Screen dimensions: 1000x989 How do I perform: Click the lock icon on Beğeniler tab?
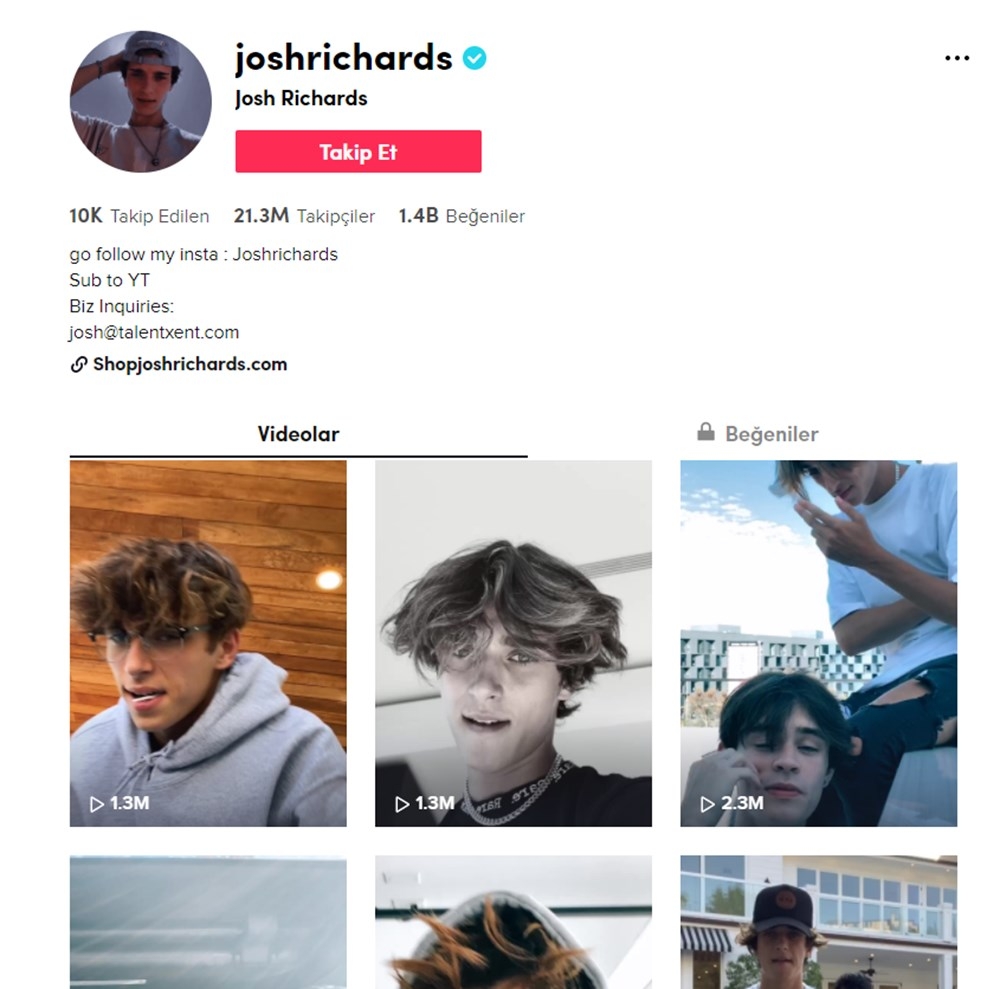pos(705,432)
